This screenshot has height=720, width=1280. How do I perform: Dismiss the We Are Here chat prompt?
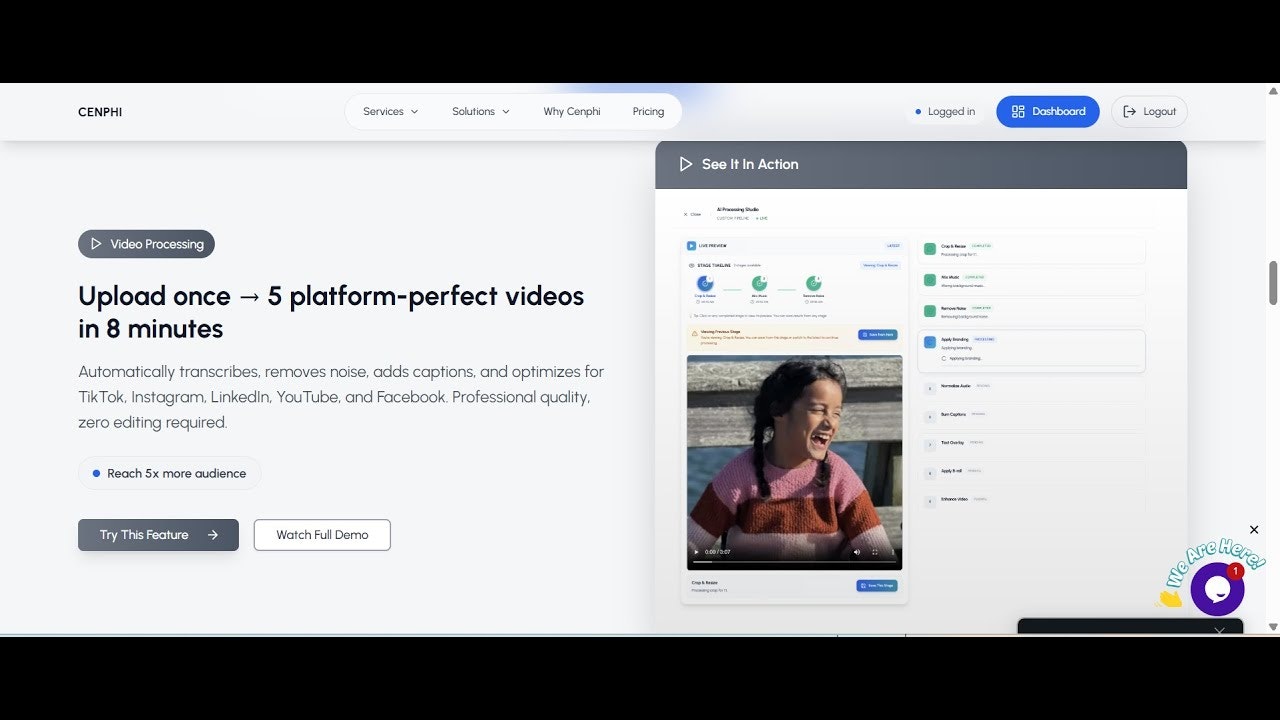click(1254, 530)
